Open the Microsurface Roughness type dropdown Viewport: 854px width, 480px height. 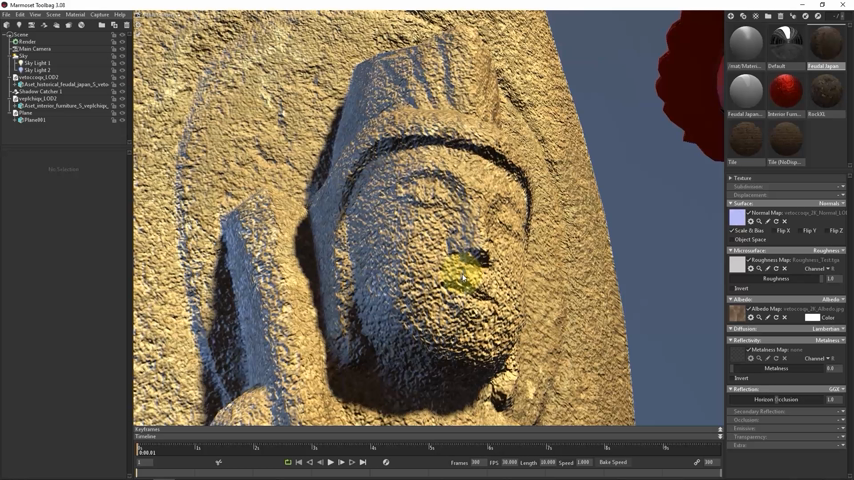829,251
